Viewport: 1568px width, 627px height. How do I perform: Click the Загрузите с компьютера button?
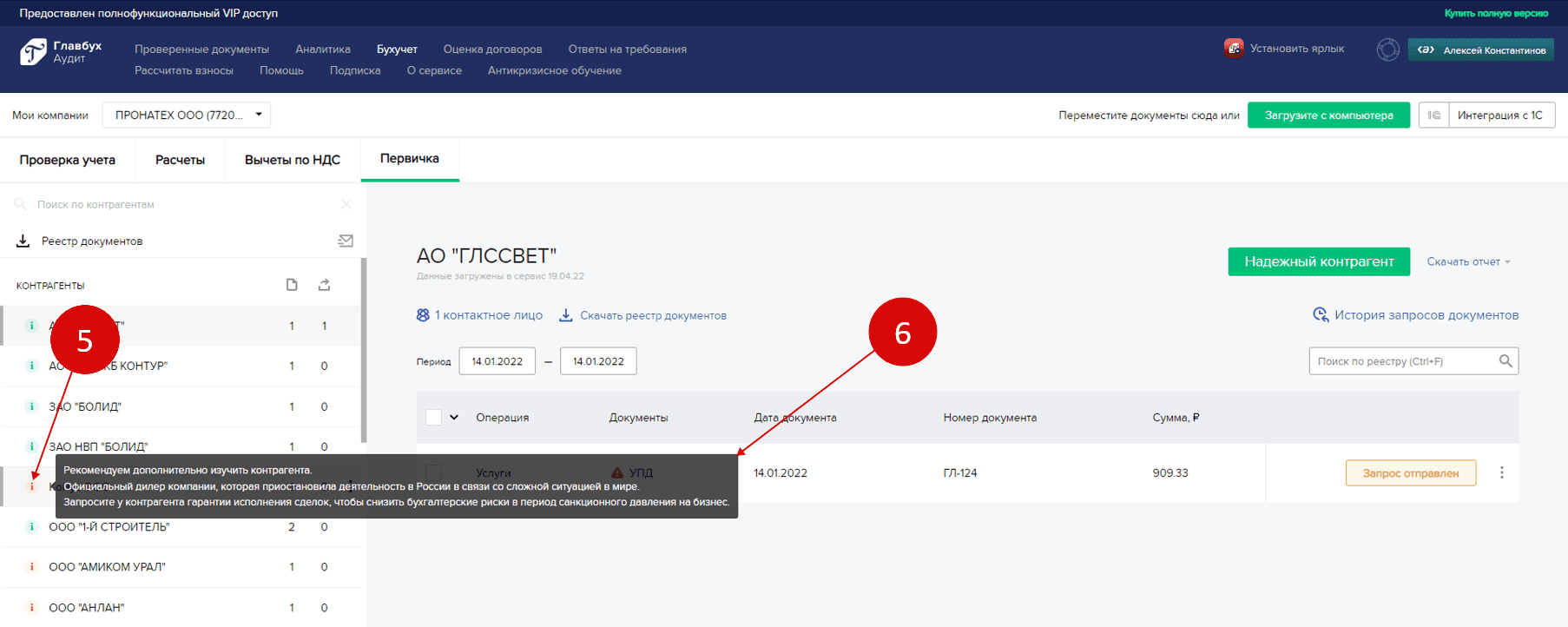click(1328, 115)
